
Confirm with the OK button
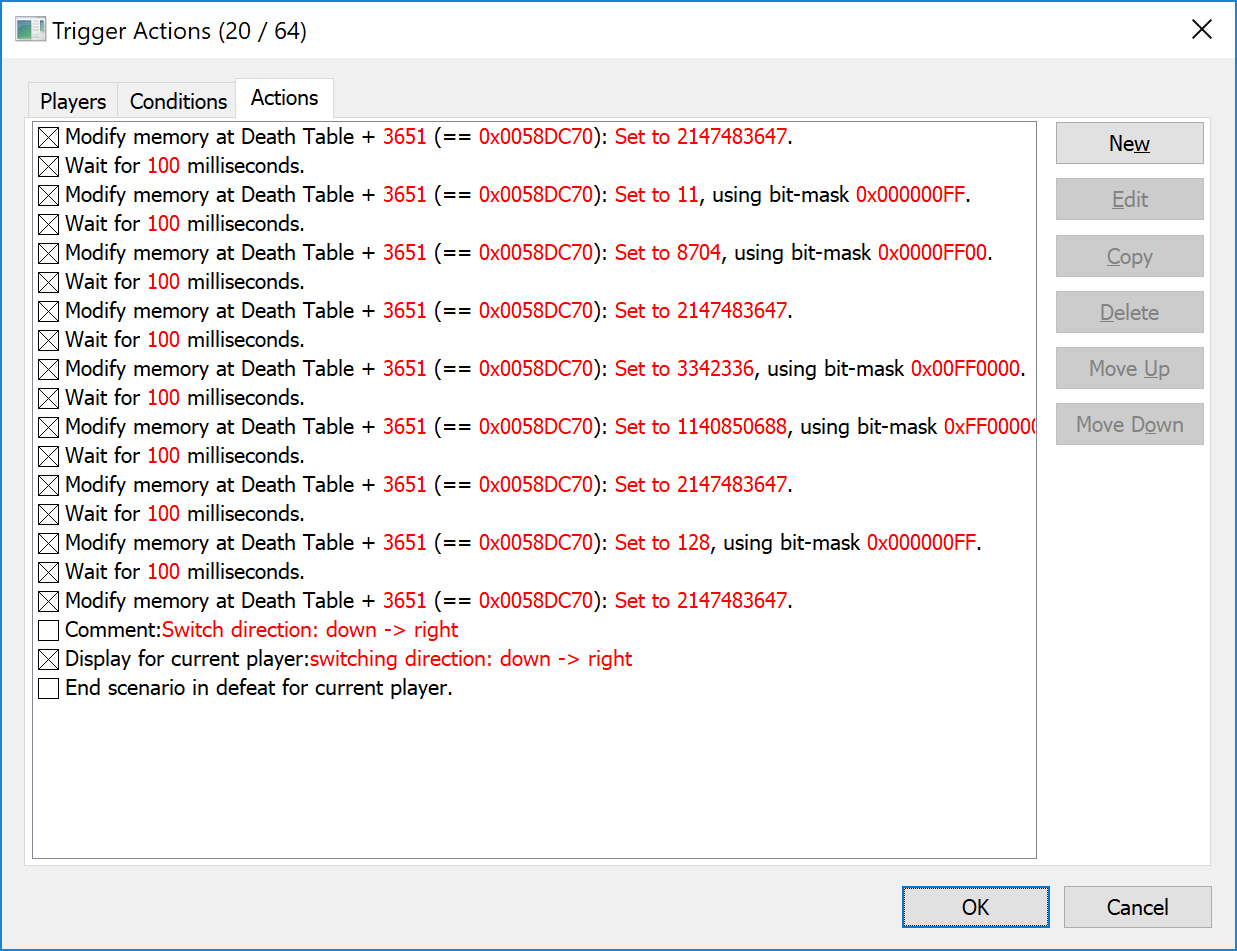click(975, 907)
